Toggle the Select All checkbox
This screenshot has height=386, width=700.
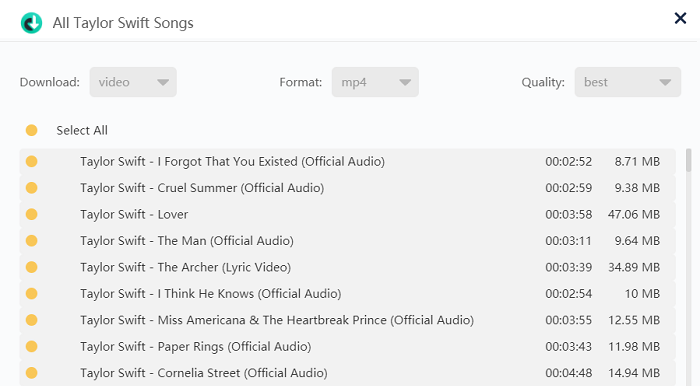[x=31, y=130]
